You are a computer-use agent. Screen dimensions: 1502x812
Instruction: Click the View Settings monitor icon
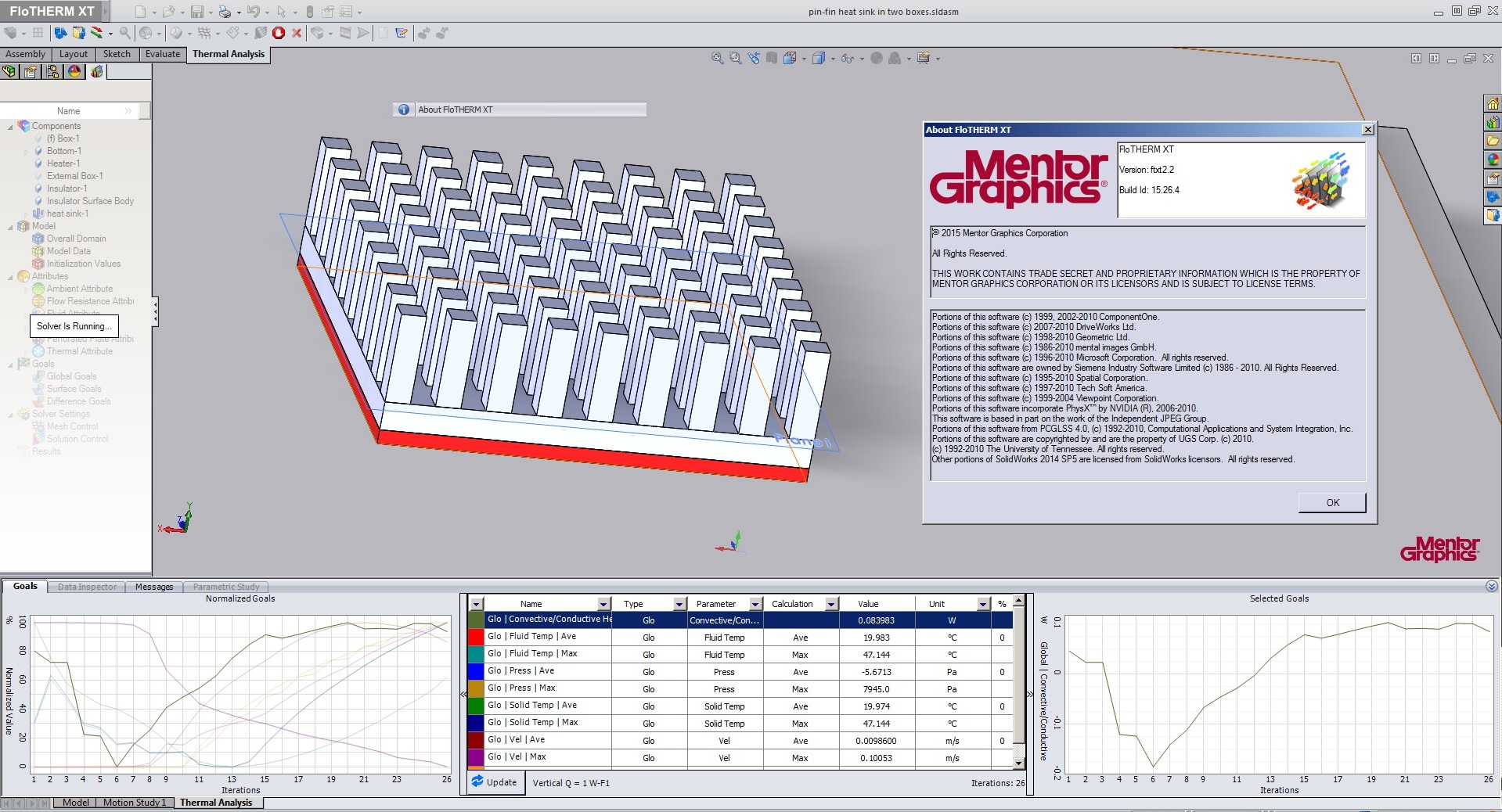(x=924, y=58)
